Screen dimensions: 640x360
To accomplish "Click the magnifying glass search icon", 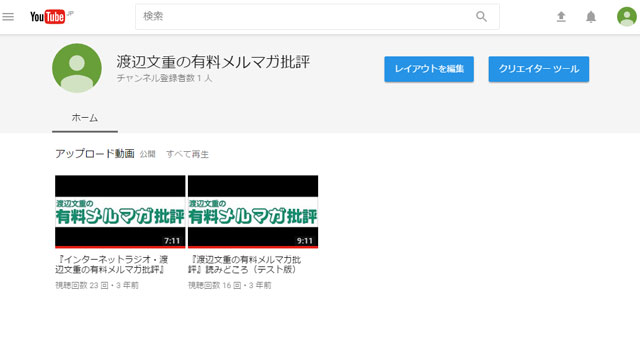I will (482, 17).
